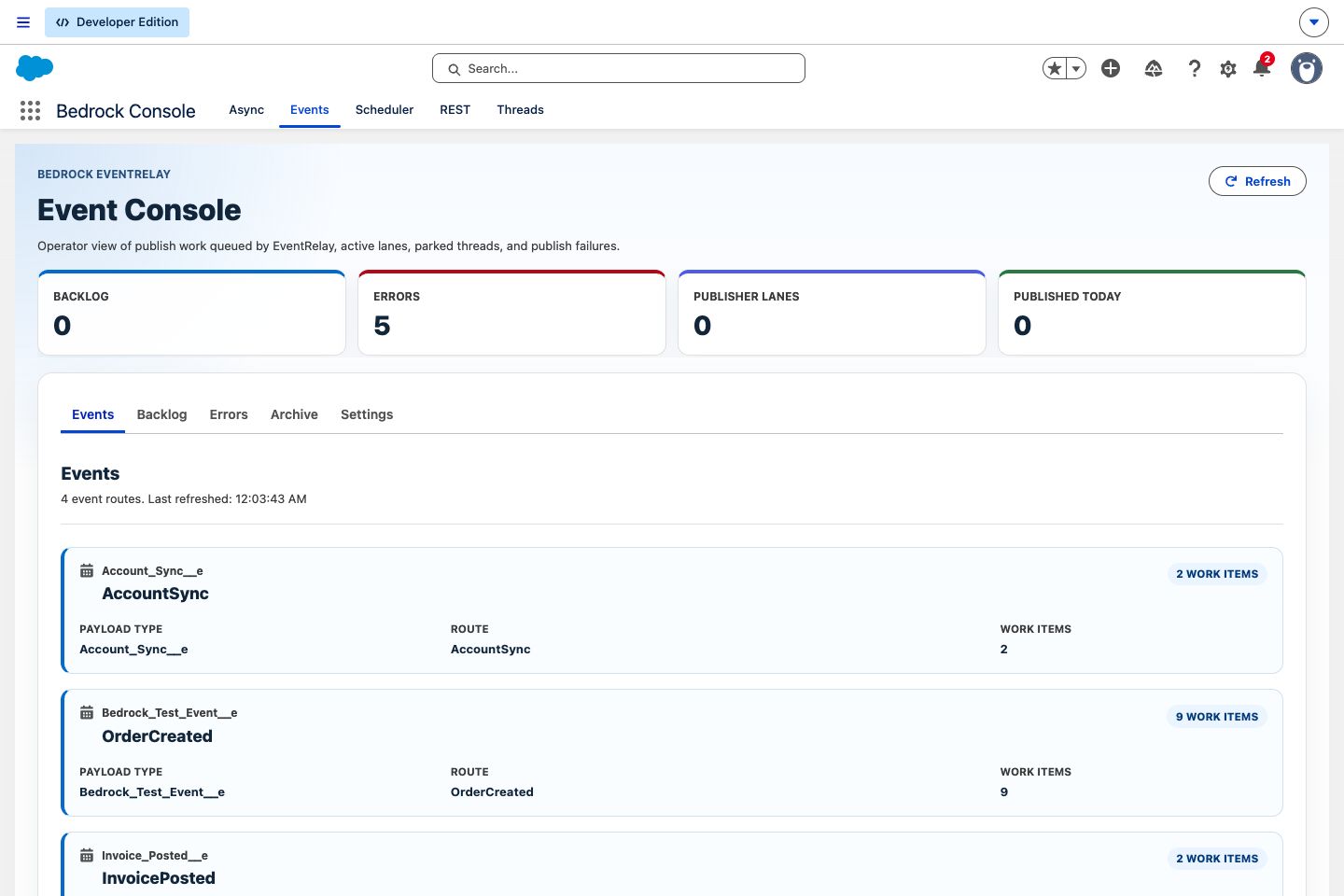Select the Events sub-tab in the console
The height and width of the screenshot is (896, 1344).
tap(93, 414)
